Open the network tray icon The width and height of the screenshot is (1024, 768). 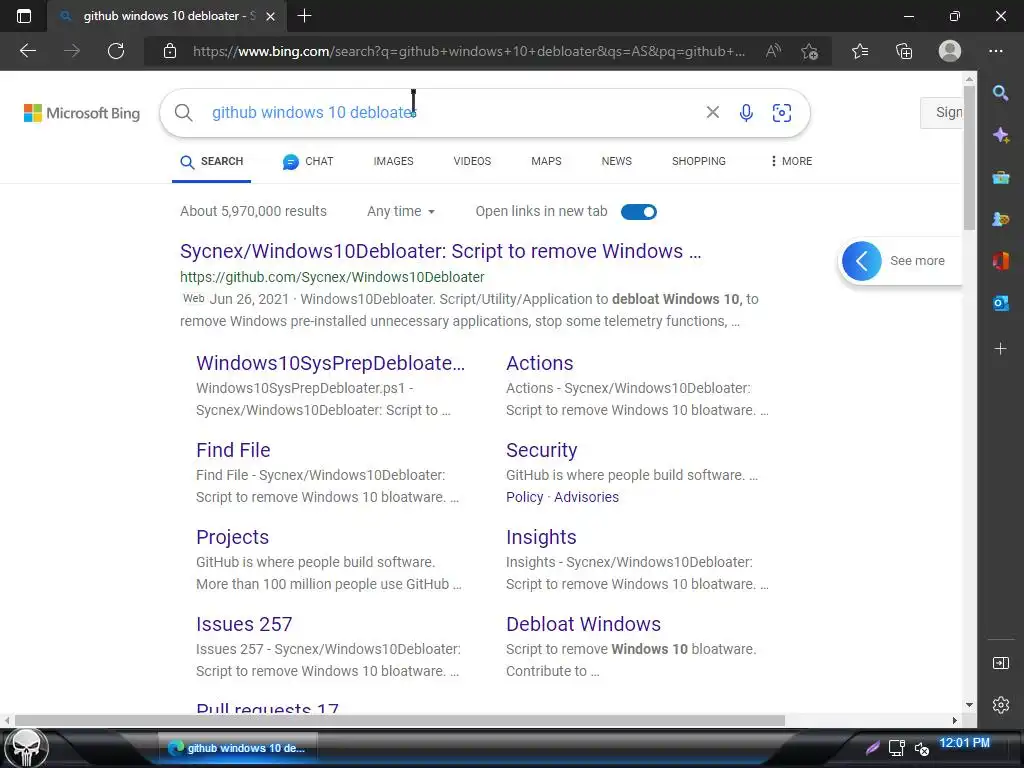click(x=897, y=748)
